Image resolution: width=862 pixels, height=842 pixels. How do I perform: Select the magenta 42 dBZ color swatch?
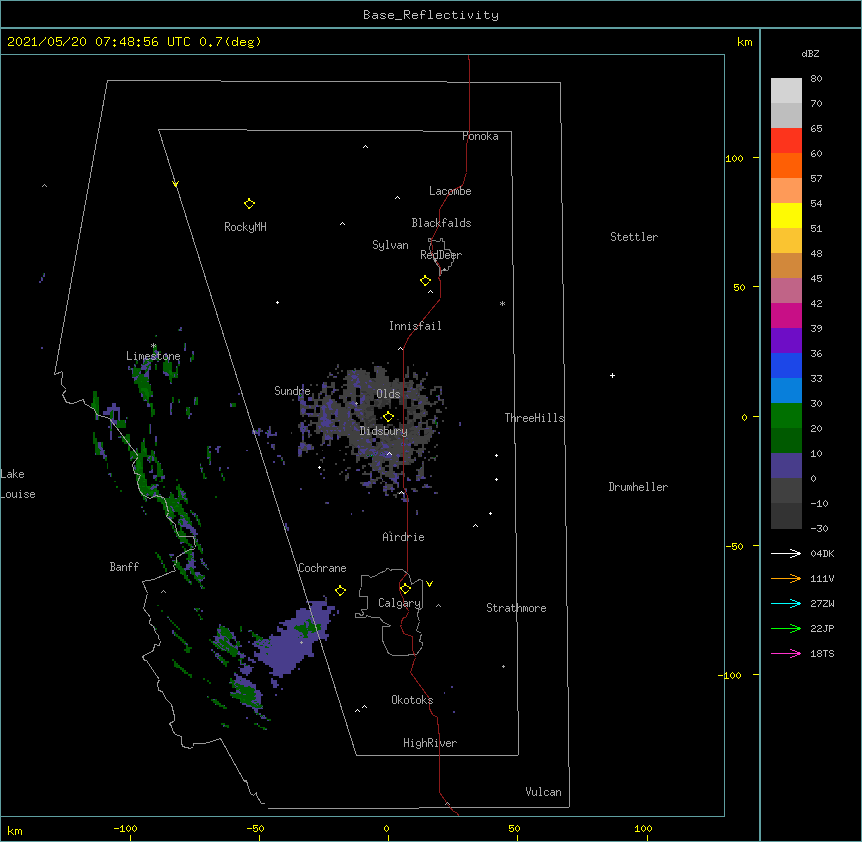pos(786,315)
